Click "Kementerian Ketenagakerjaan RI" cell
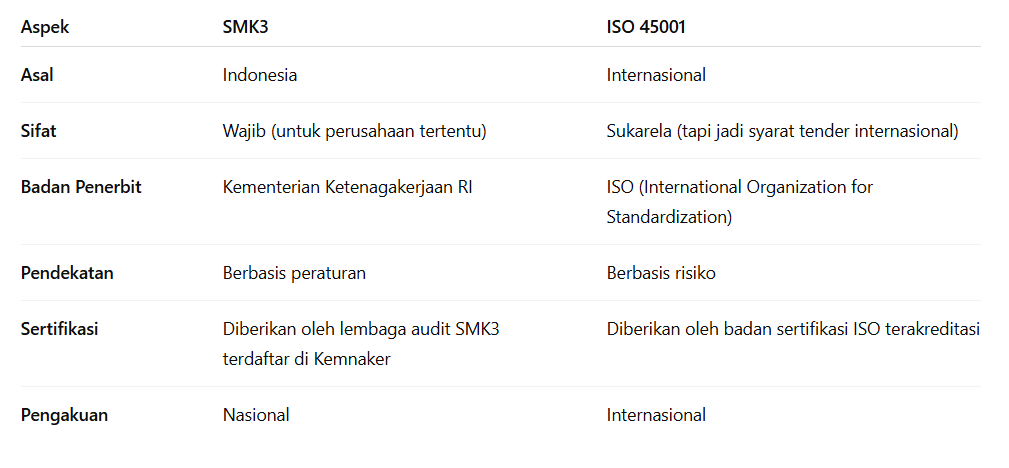The image size is (1009, 468). (347, 187)
